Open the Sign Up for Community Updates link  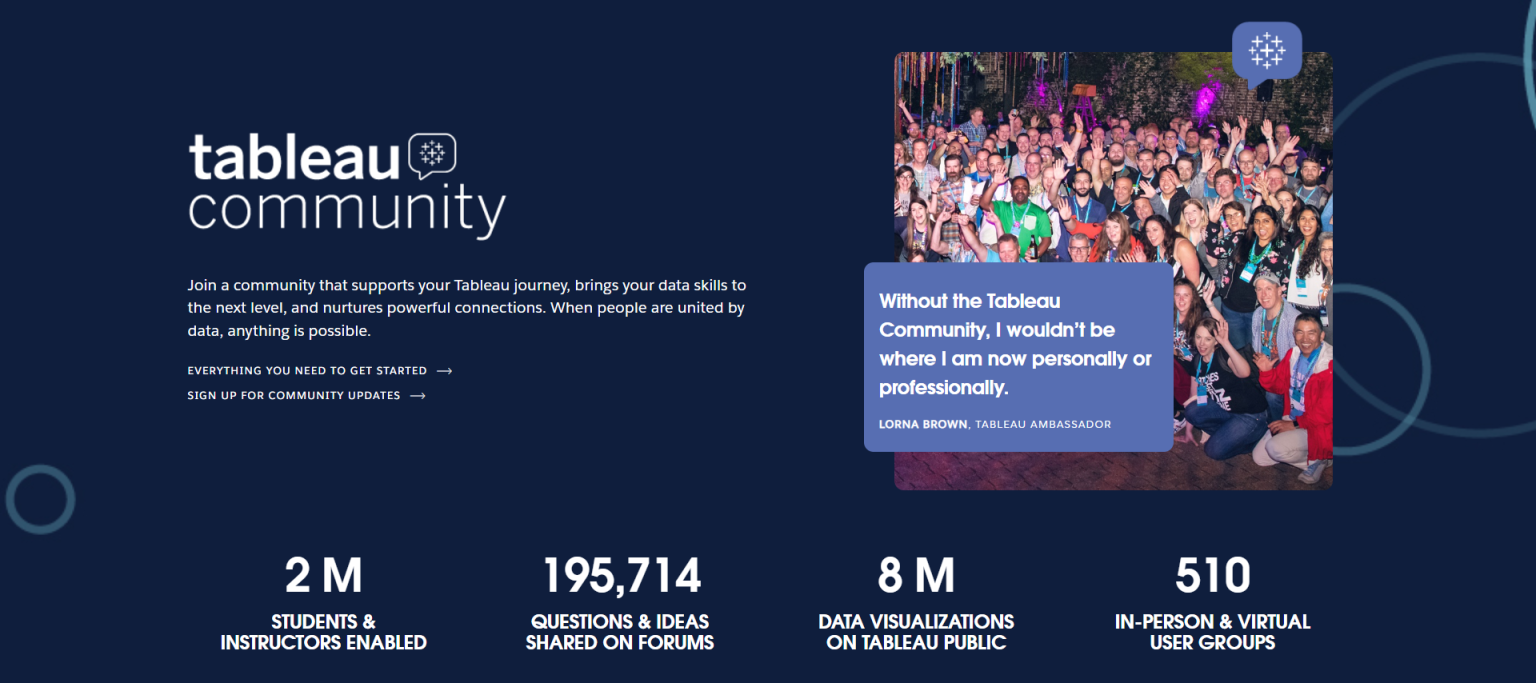point(293,396)
